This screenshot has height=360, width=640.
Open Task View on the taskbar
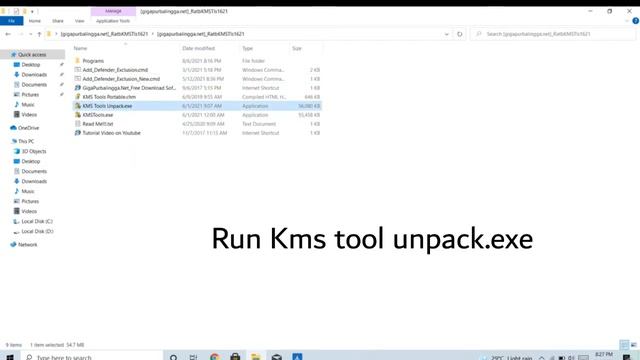[193, 357]
